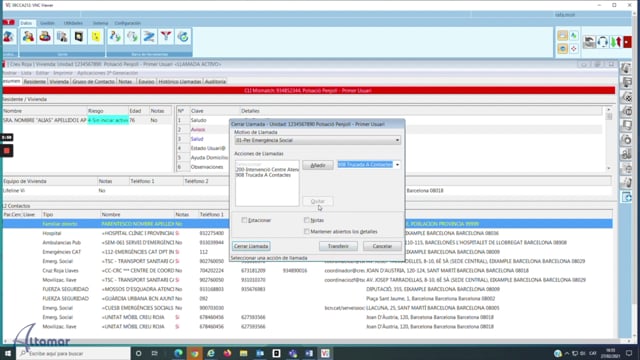The image size is (640, 360).
Task: Click the clave list vertical scrollbar
Action: pos(609,139)
